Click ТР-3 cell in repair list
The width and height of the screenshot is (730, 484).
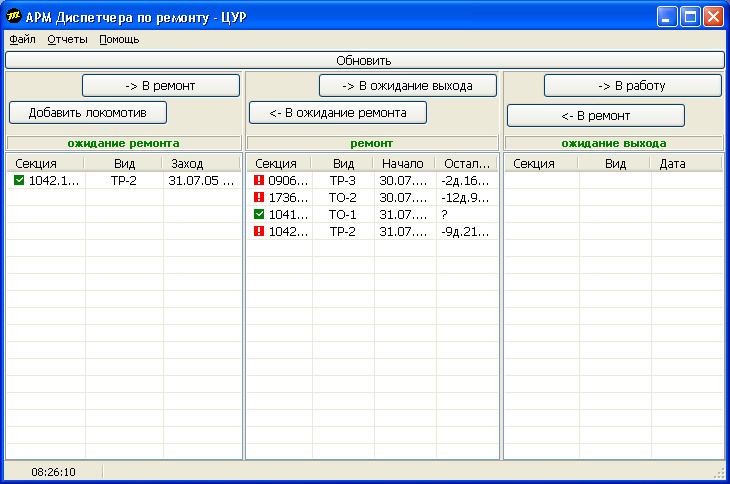(x=343, y=181)
